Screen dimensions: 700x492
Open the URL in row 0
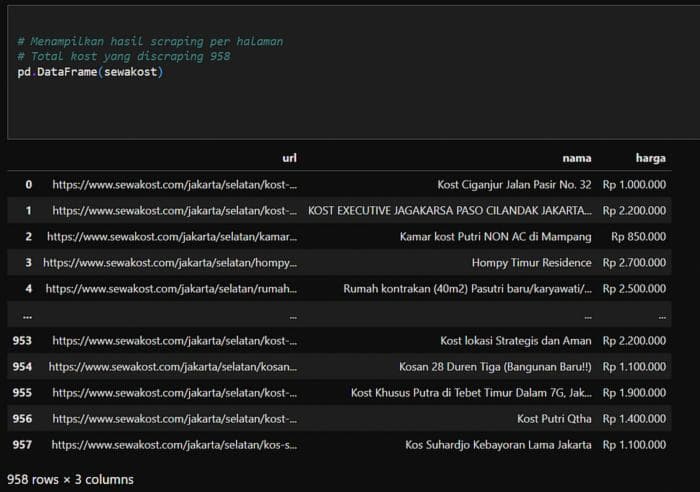click(175, 185)
